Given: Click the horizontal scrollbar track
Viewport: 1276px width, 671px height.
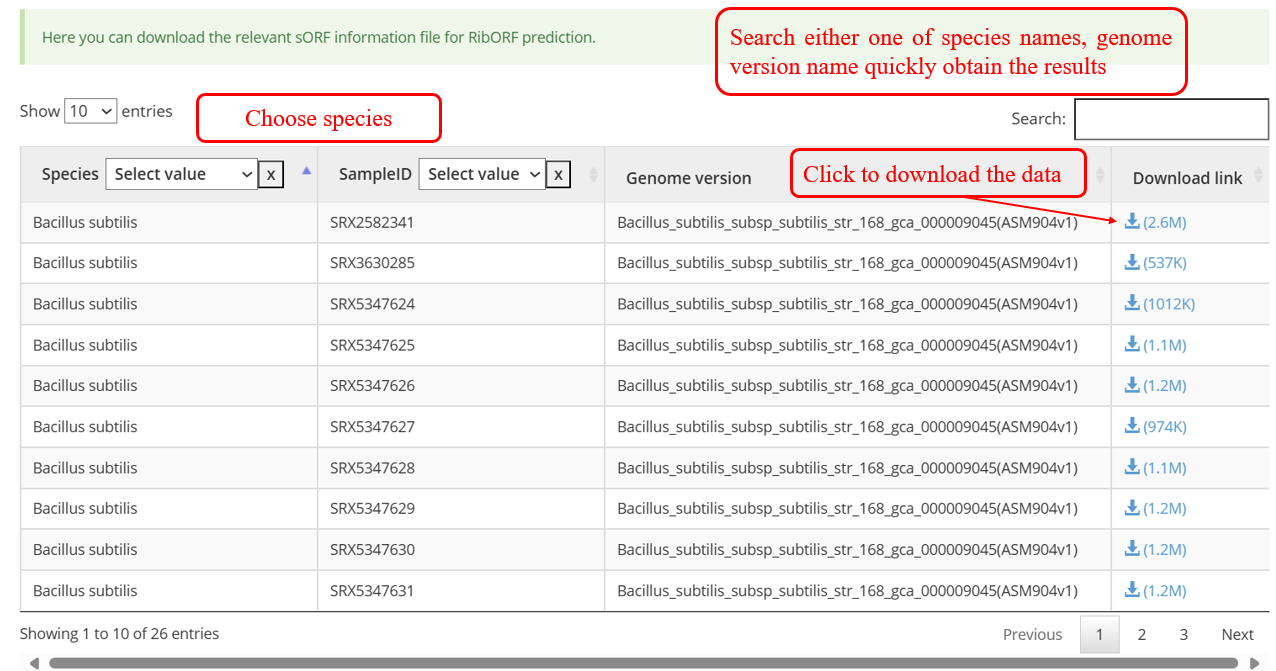Looking at the screenshot, I should point(640,663).
